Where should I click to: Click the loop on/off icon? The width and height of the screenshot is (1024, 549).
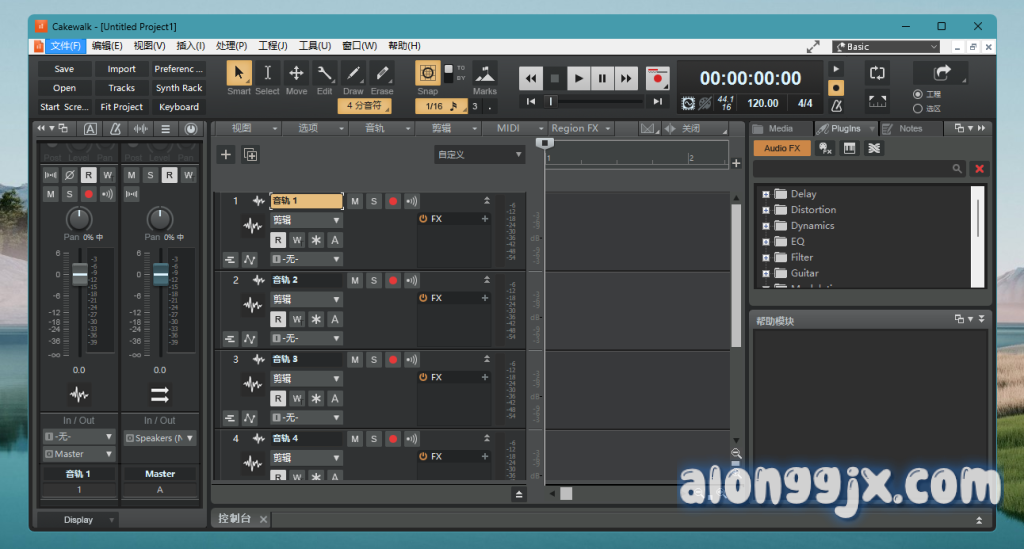[x=877, y=72]
